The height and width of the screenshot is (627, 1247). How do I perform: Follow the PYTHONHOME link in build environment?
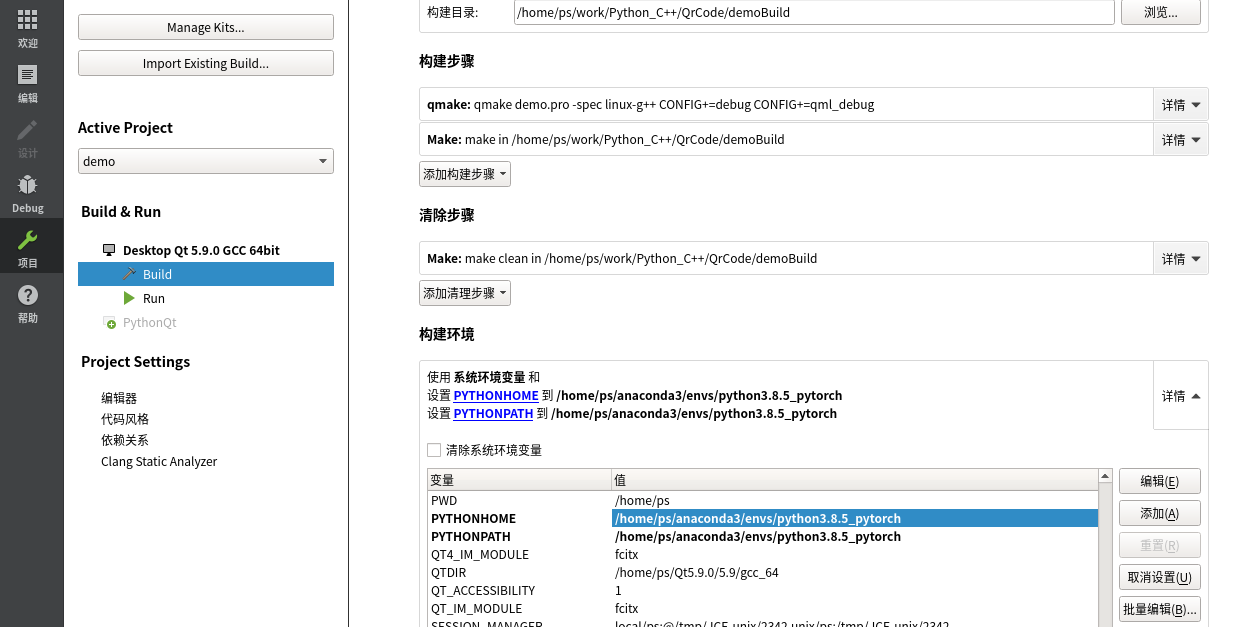tap(496, 395)
